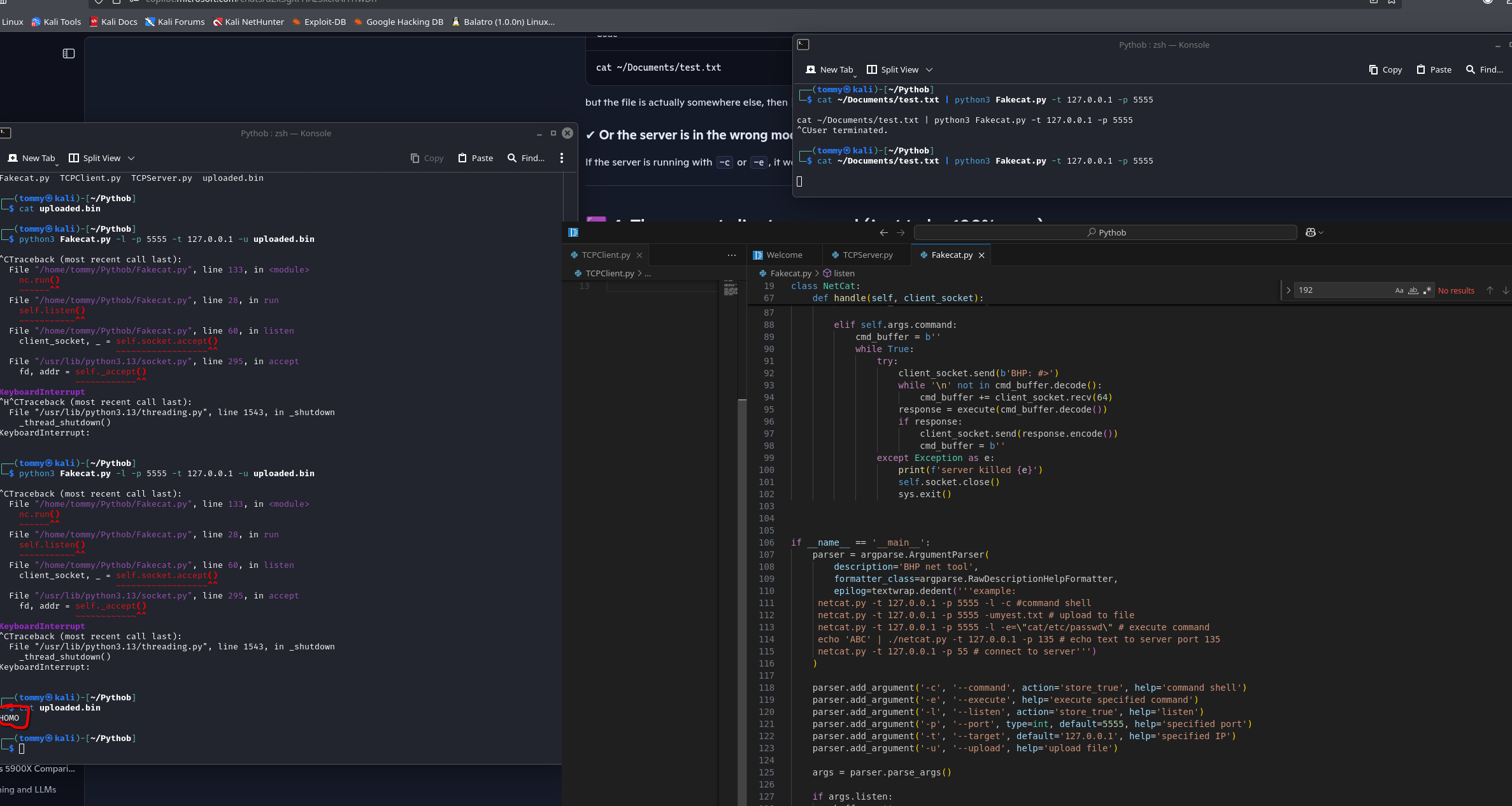Click the editor More Actions ellipsis
This screenshot has height=806, width=1512.
point(732,255)
